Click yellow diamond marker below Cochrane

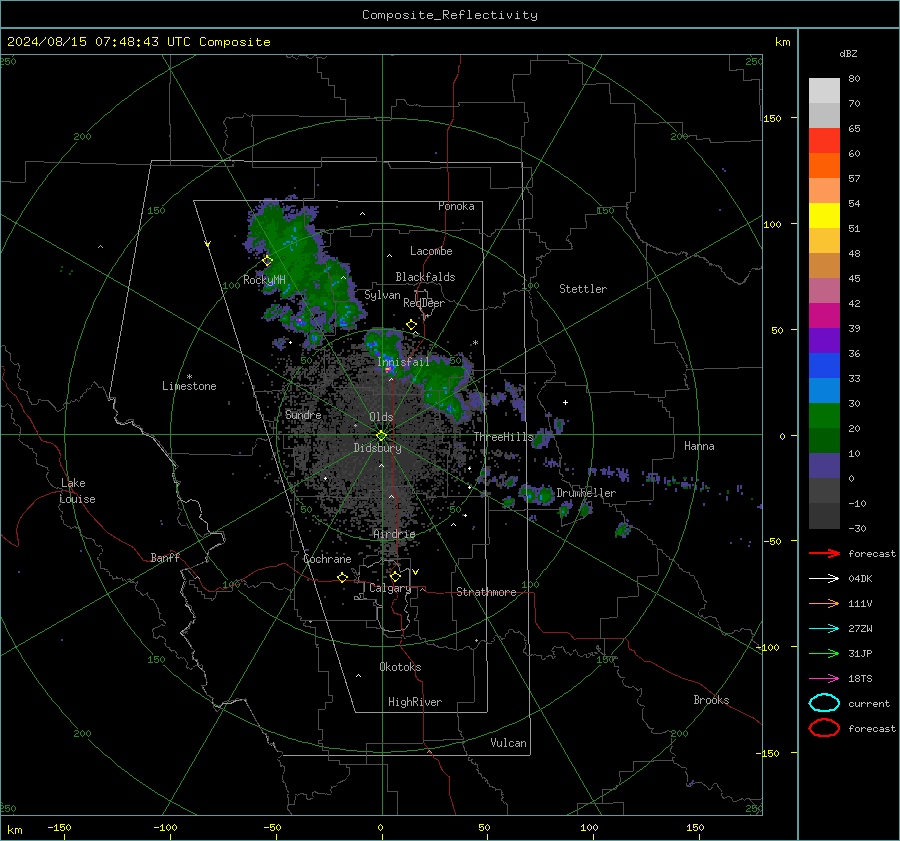point(343,578)
